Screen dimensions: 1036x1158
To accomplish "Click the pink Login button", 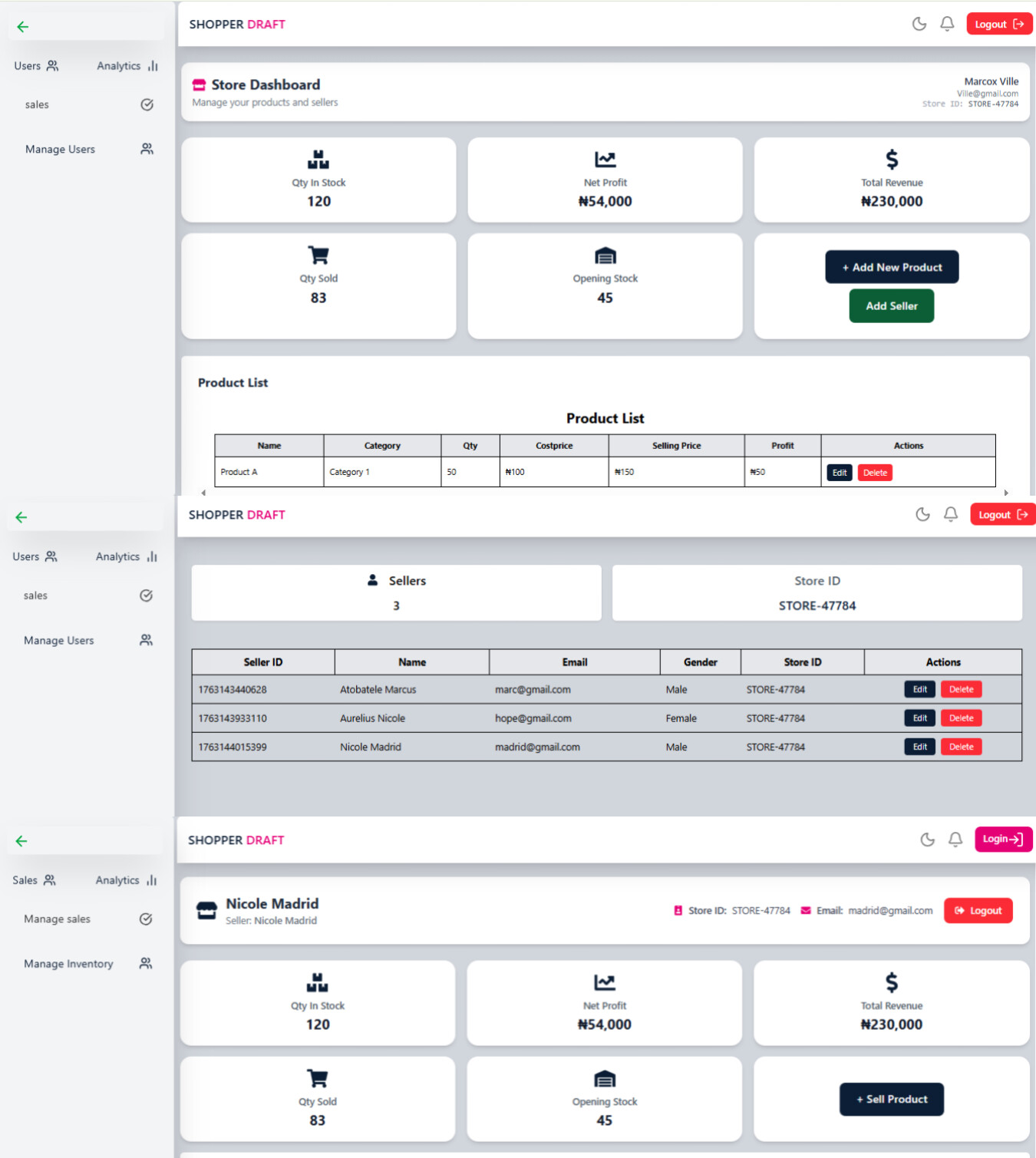I will coord(1003,839).
